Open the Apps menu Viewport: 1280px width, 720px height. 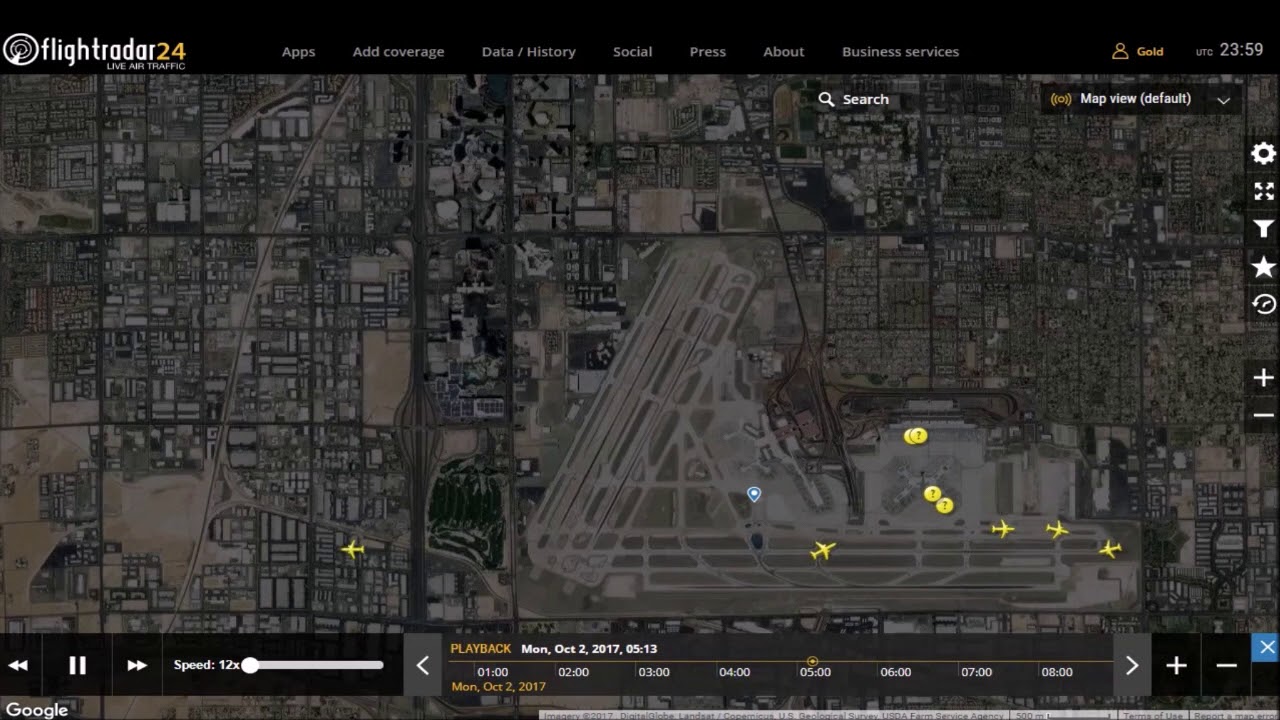tap(298, 52)
